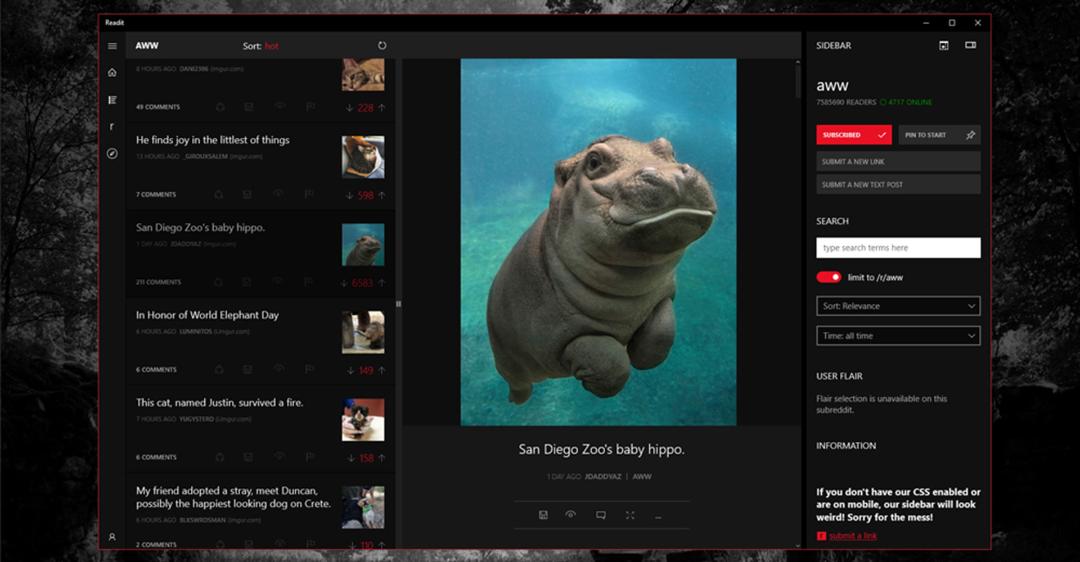
Task: Click 'Submit a new link' button
Action: coord(898,161)
